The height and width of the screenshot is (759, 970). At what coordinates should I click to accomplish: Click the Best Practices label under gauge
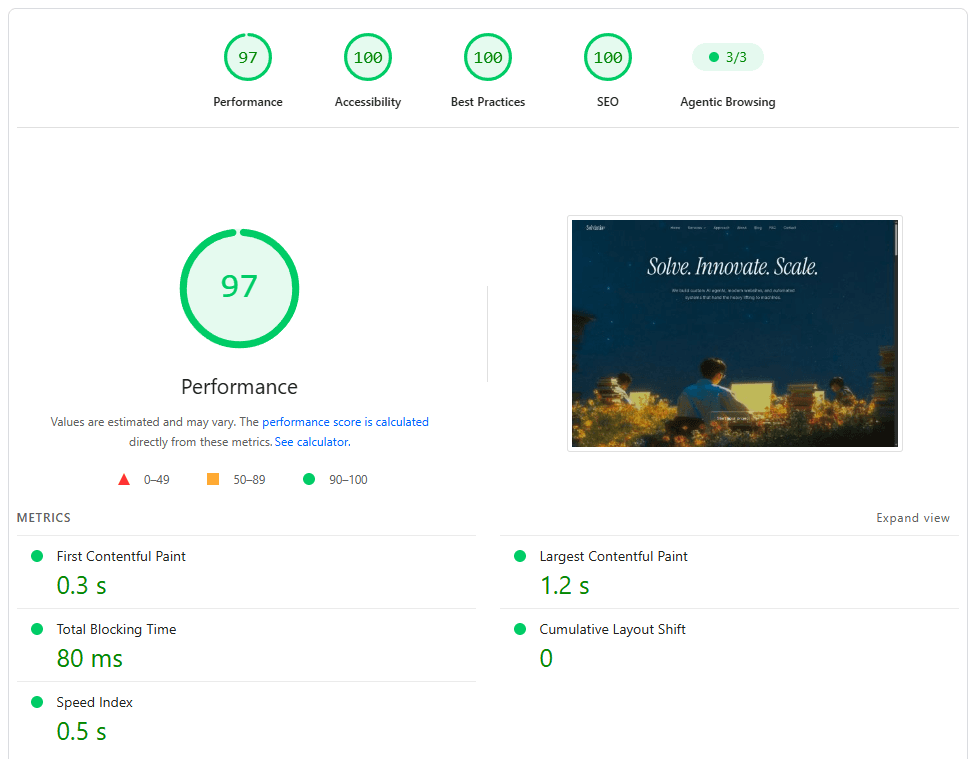(487, 101)
